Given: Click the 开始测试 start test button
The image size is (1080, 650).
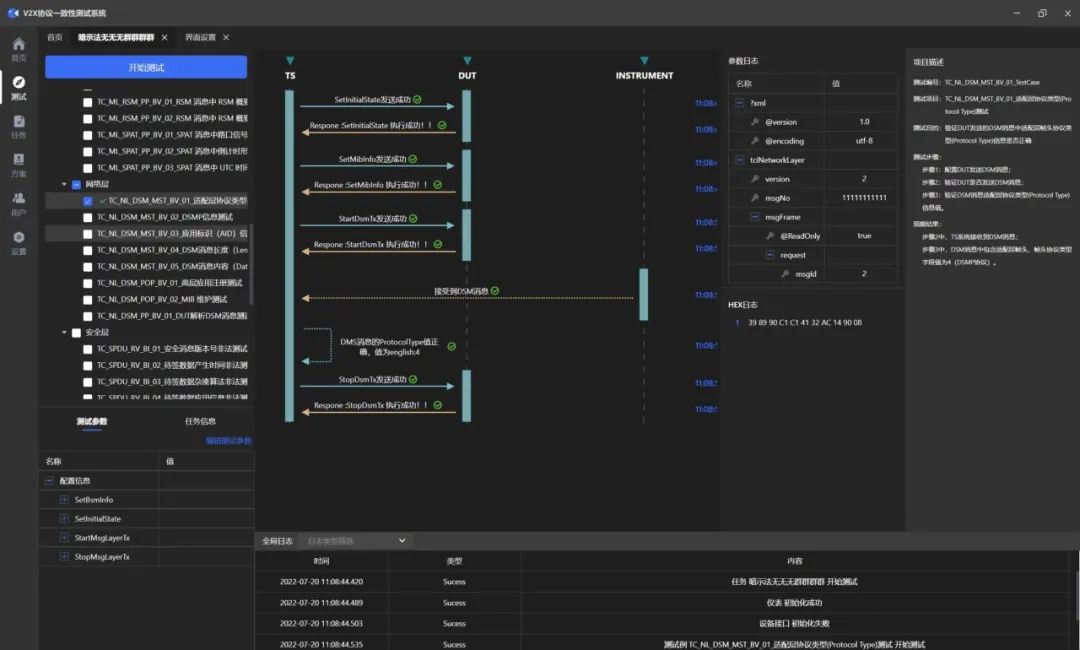Looking at the screenshot, I should point(146,67).
